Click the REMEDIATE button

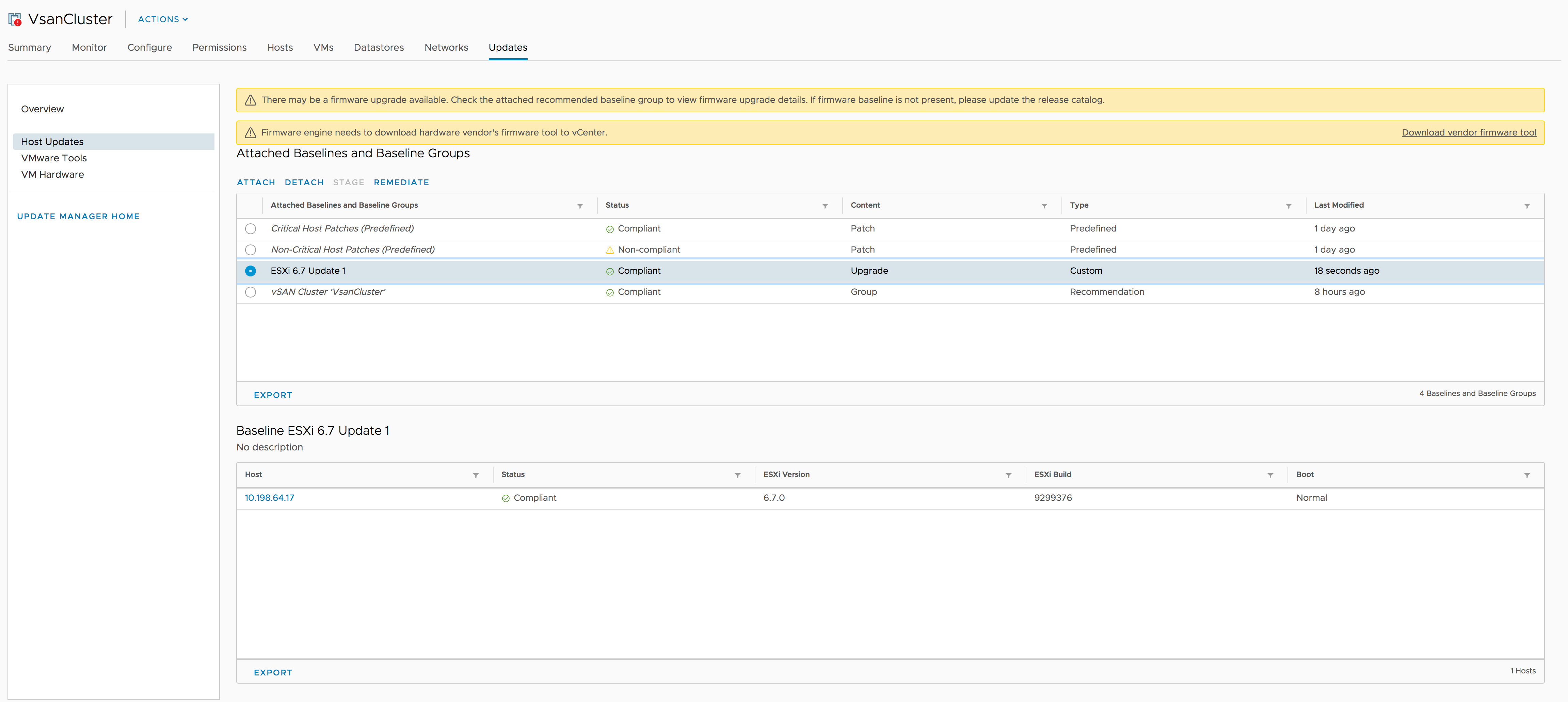[x=401, y=182]
